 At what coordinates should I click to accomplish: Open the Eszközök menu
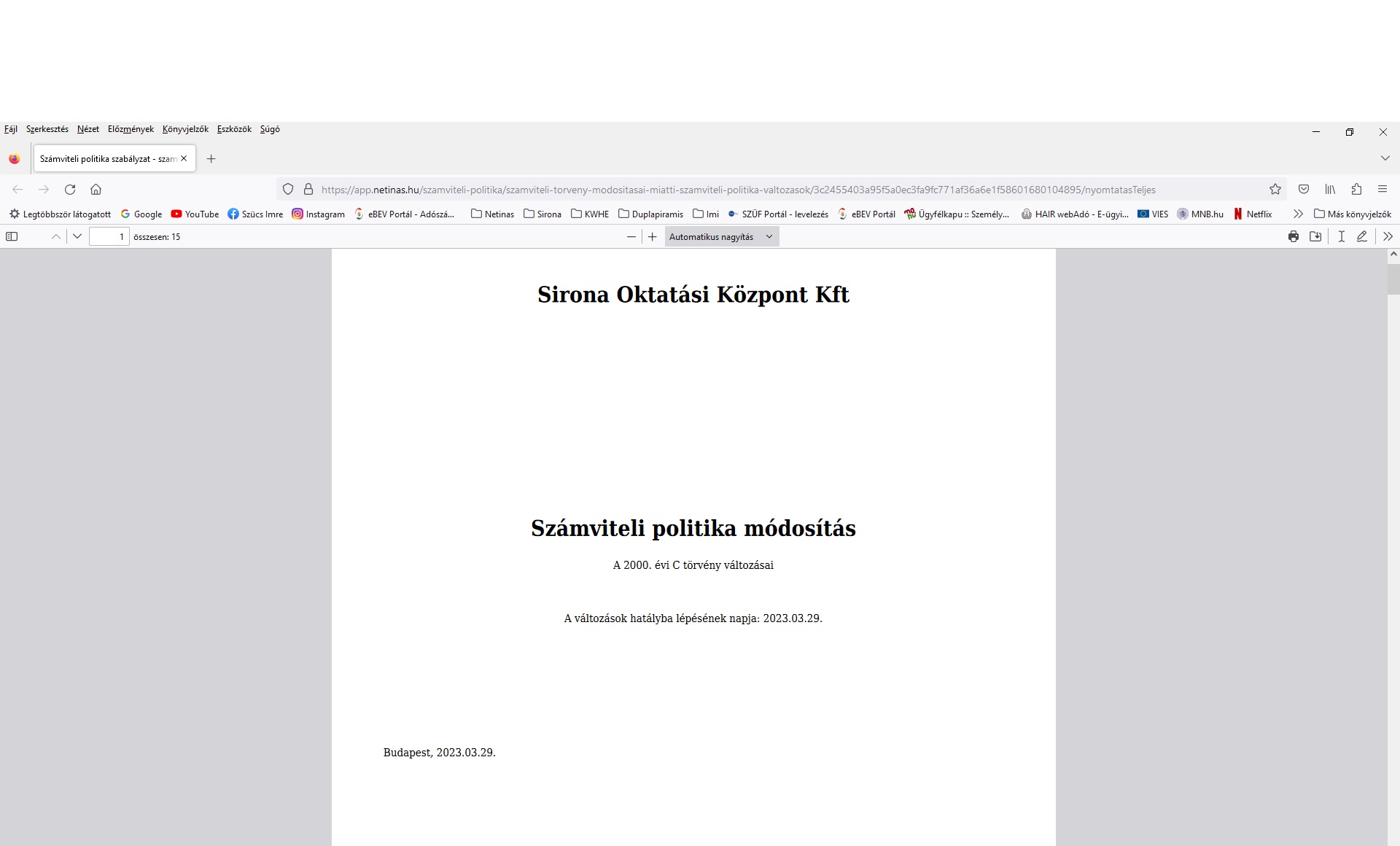click(234, 129)
